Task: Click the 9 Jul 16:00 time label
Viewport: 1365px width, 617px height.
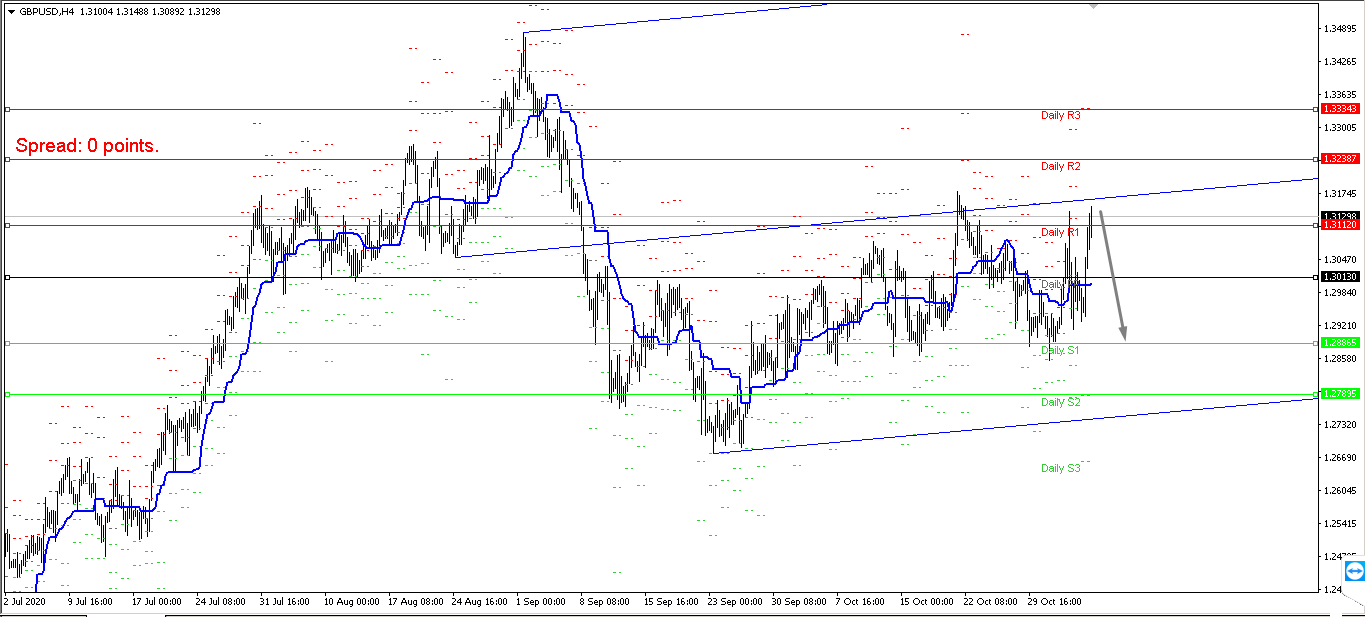Action: [90, 603]
